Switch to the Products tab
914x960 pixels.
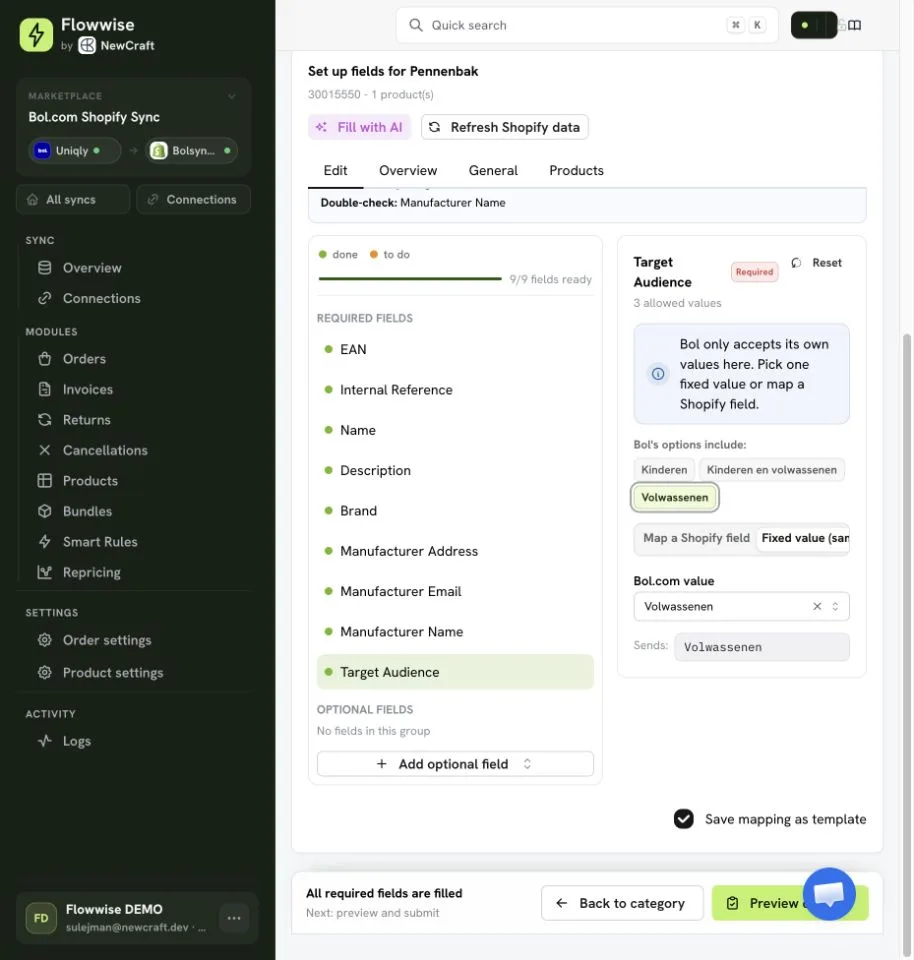576,171
